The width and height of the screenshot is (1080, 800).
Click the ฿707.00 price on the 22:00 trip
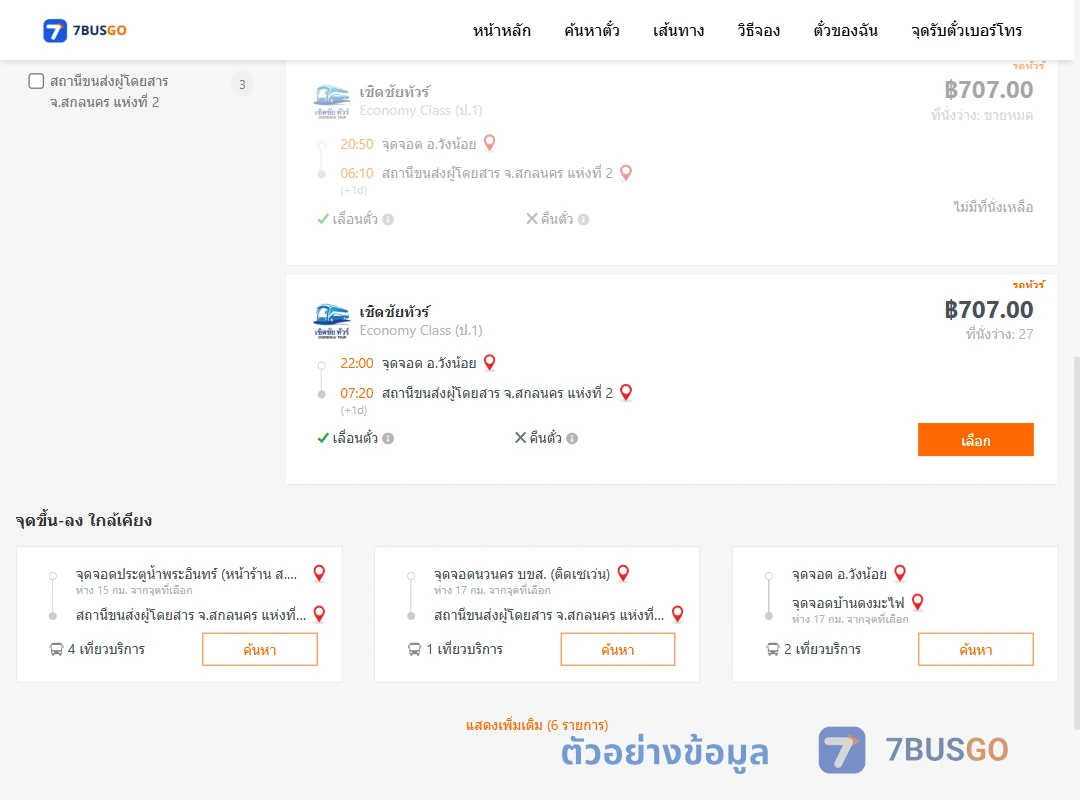tap(988, 309)
